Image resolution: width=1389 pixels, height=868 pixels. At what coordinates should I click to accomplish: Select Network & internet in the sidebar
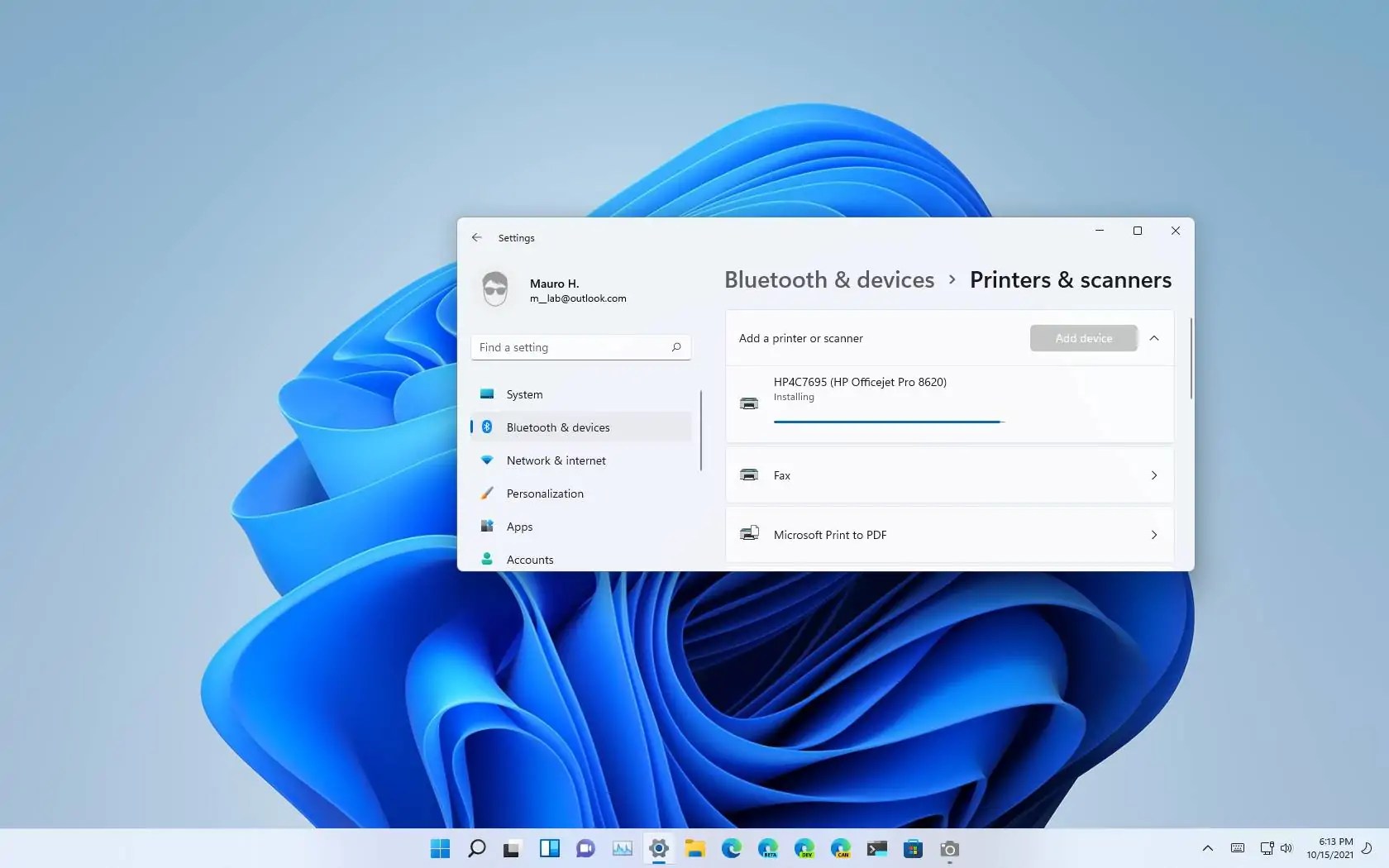point(555,460)
